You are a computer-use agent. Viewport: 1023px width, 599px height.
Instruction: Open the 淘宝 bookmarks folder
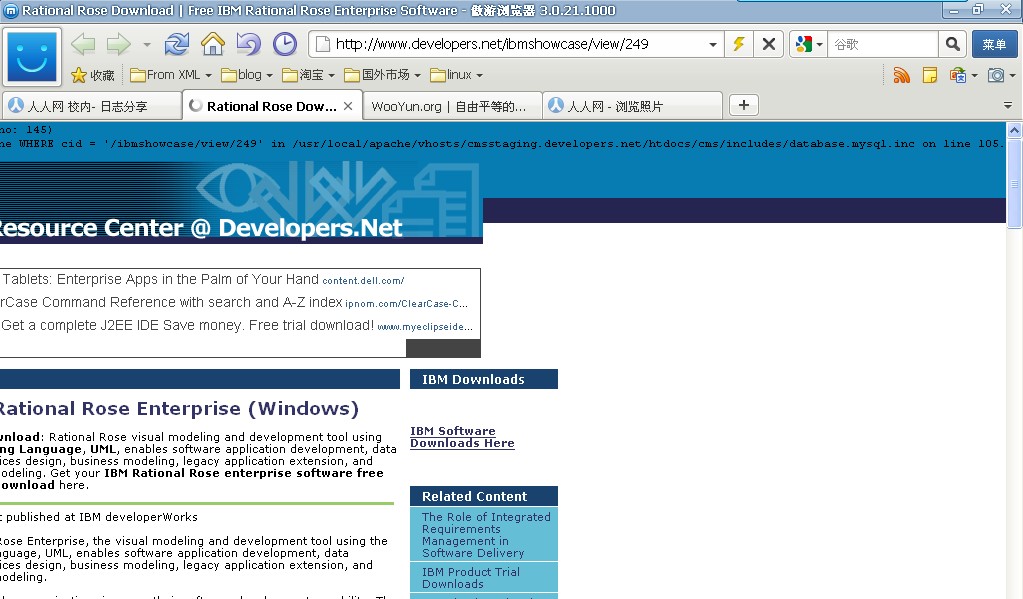309,75
